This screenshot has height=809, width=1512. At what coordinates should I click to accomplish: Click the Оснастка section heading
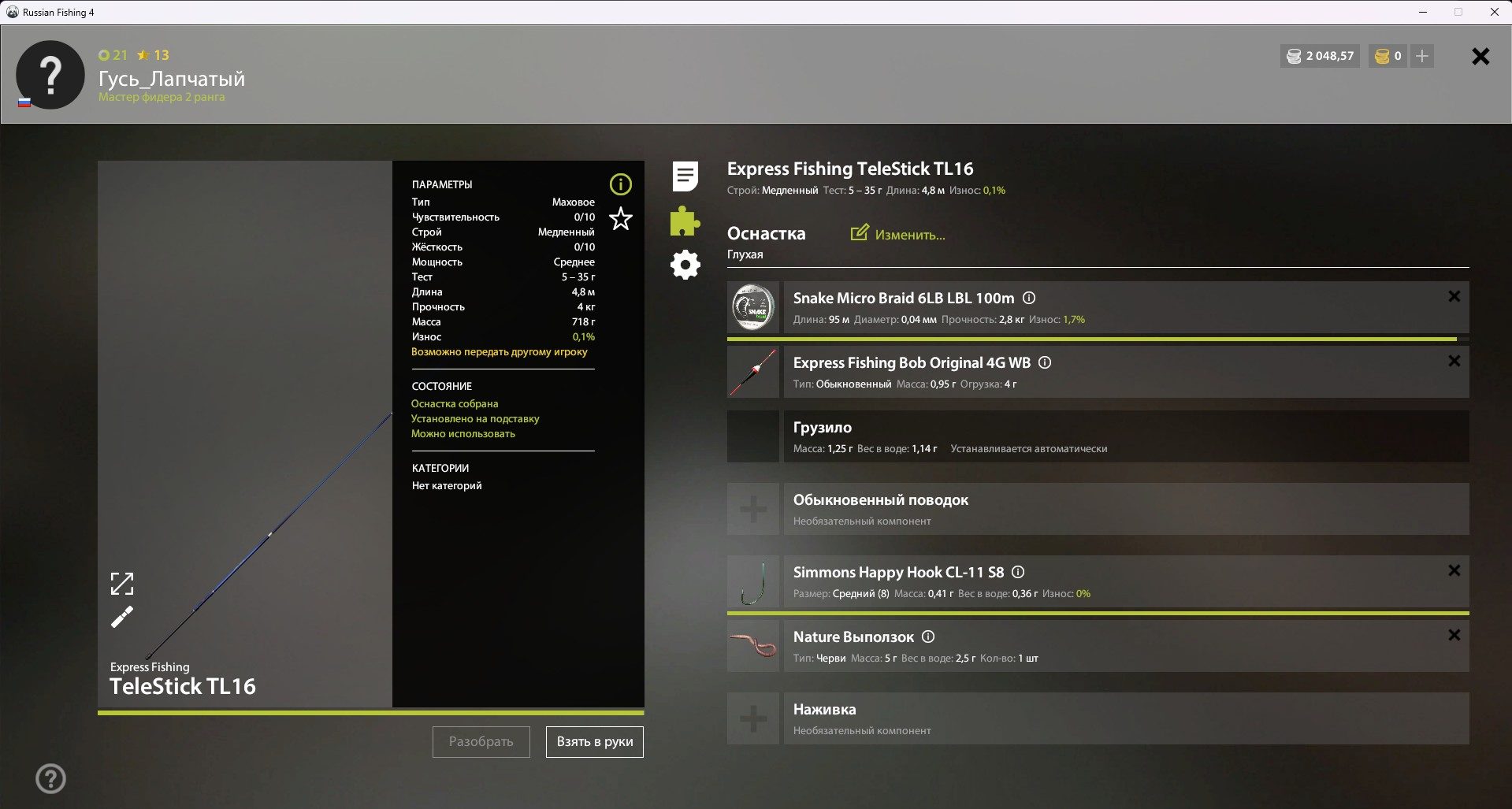pyautogui.click(x=767, y=233)
